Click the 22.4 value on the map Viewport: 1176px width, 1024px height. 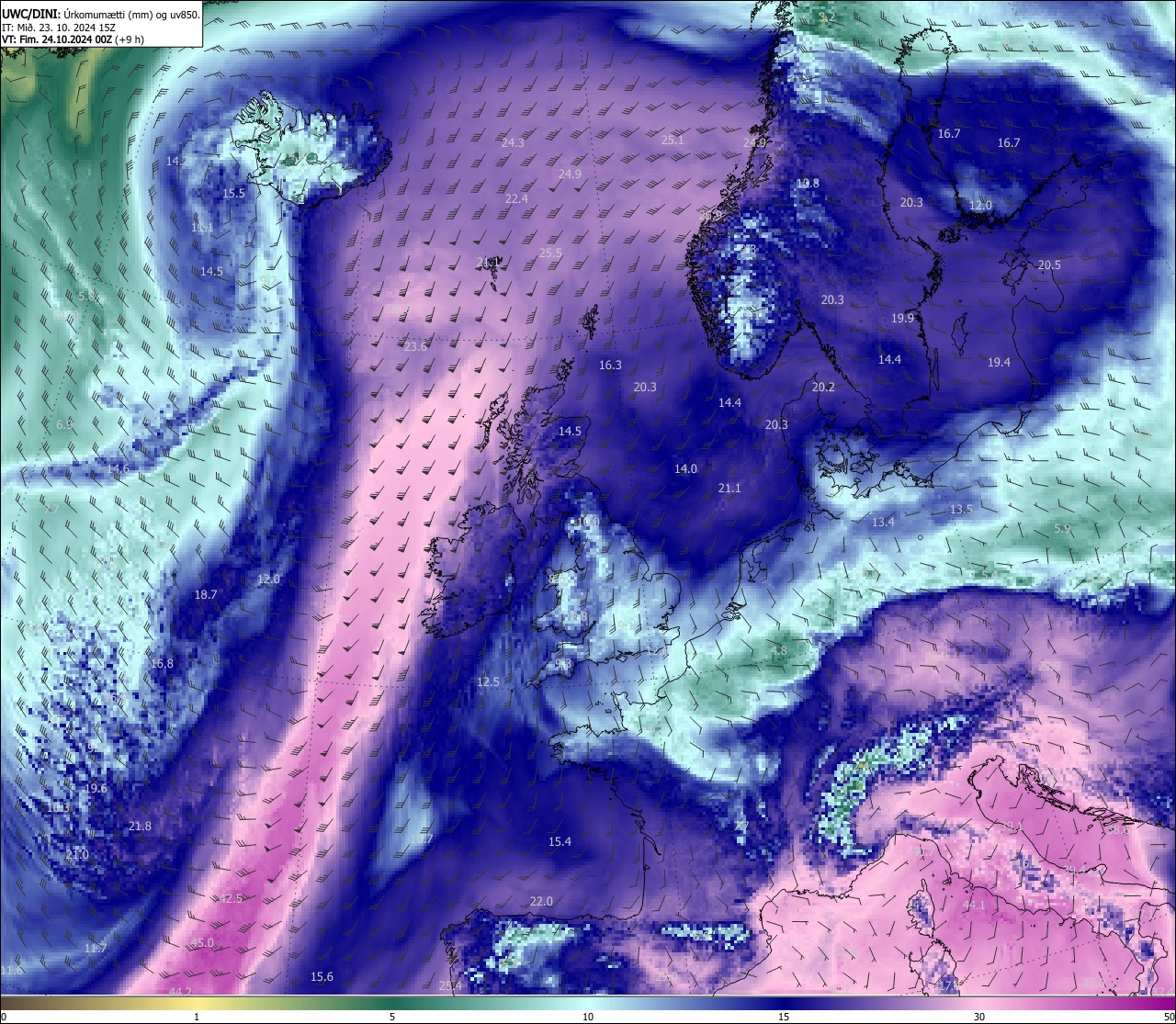[516, 199]
